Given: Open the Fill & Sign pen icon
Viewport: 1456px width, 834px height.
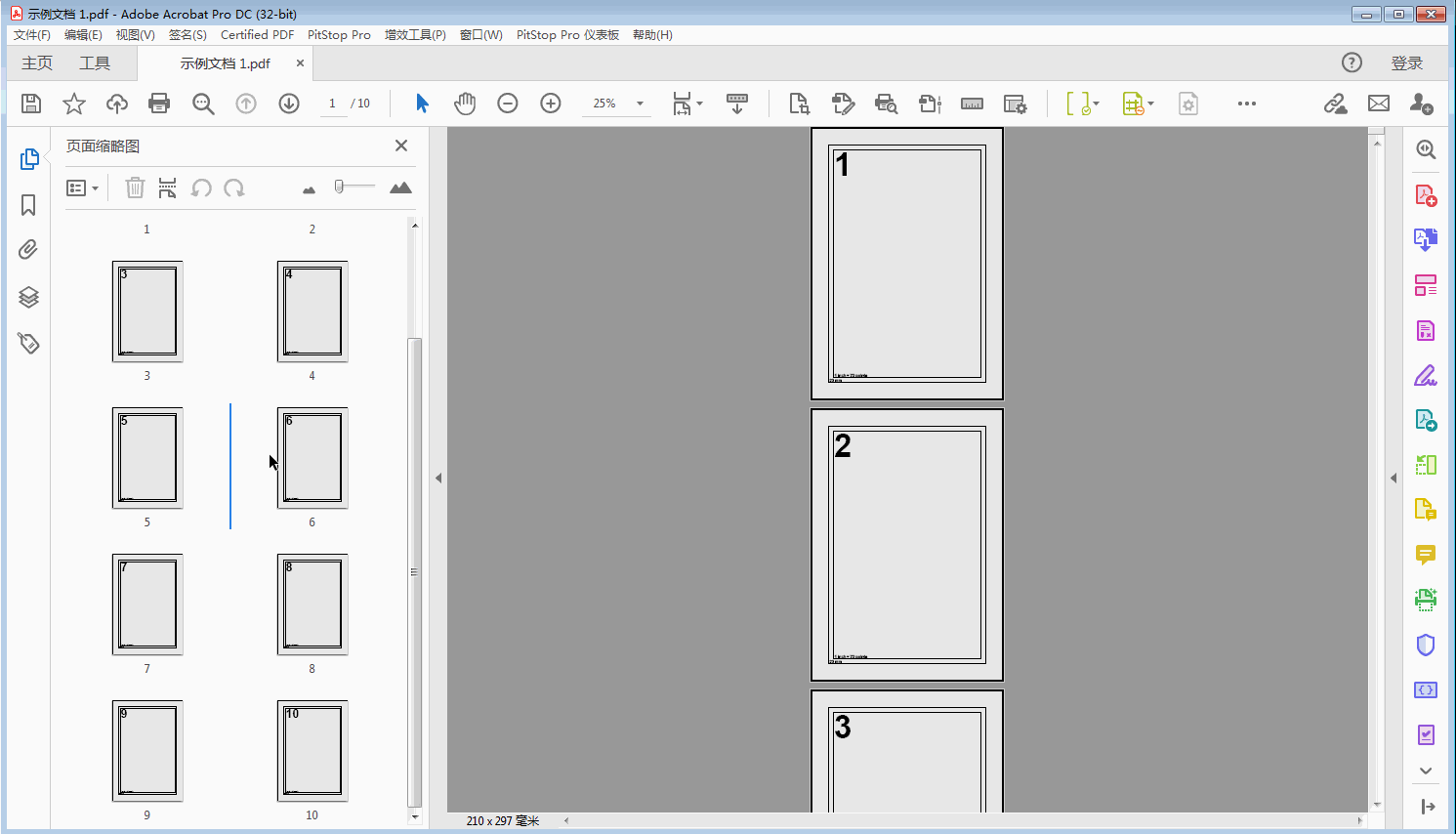Looking at the screenshot, I should (x=1426, y=375).
